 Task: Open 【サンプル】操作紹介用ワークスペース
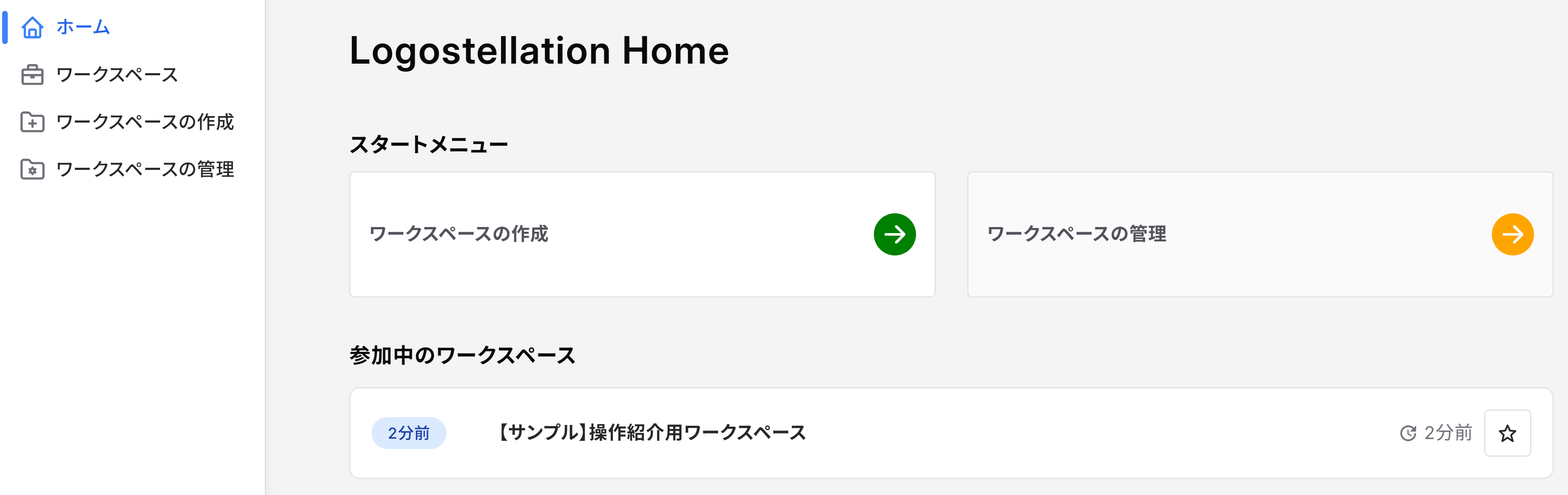(651, 433)
